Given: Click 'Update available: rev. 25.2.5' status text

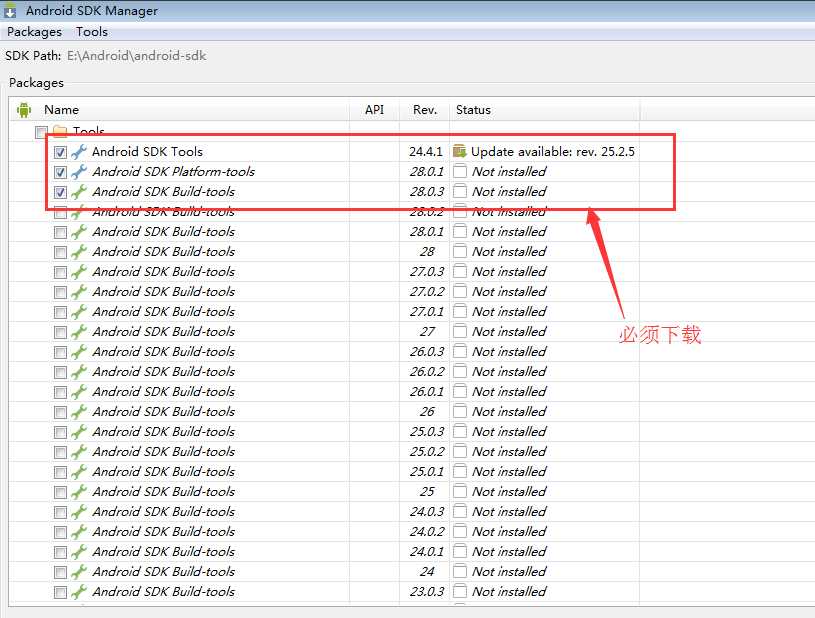Looking at the screenshot, I should click(553, 152).
